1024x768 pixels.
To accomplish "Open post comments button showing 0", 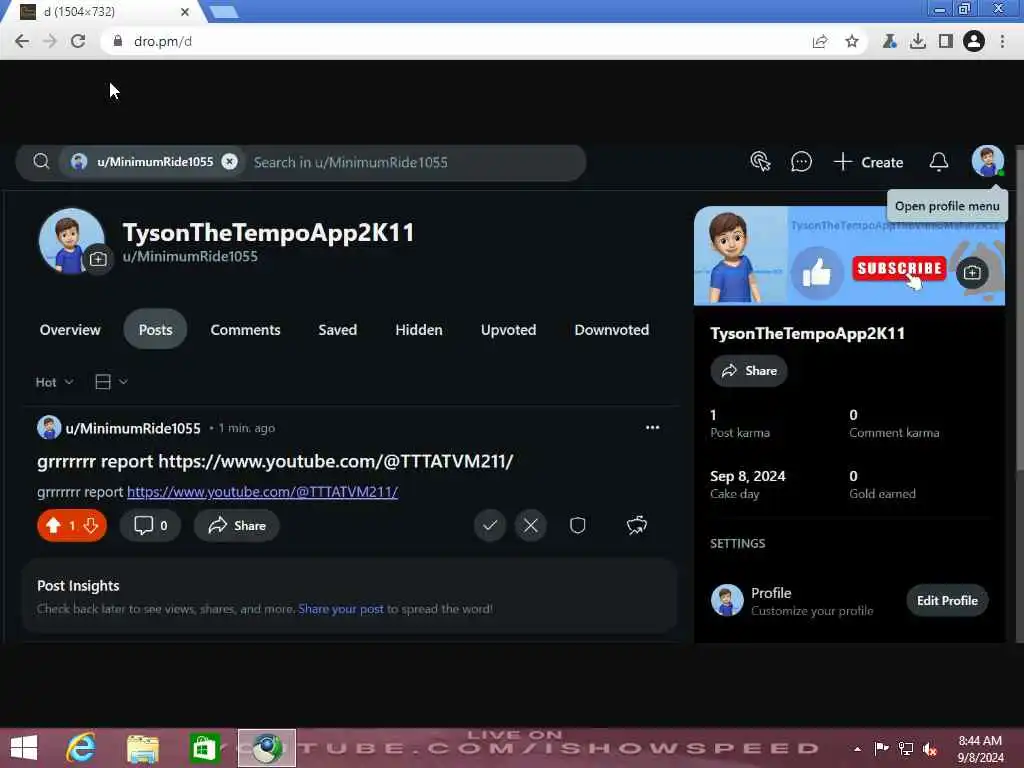I will 150,526.
